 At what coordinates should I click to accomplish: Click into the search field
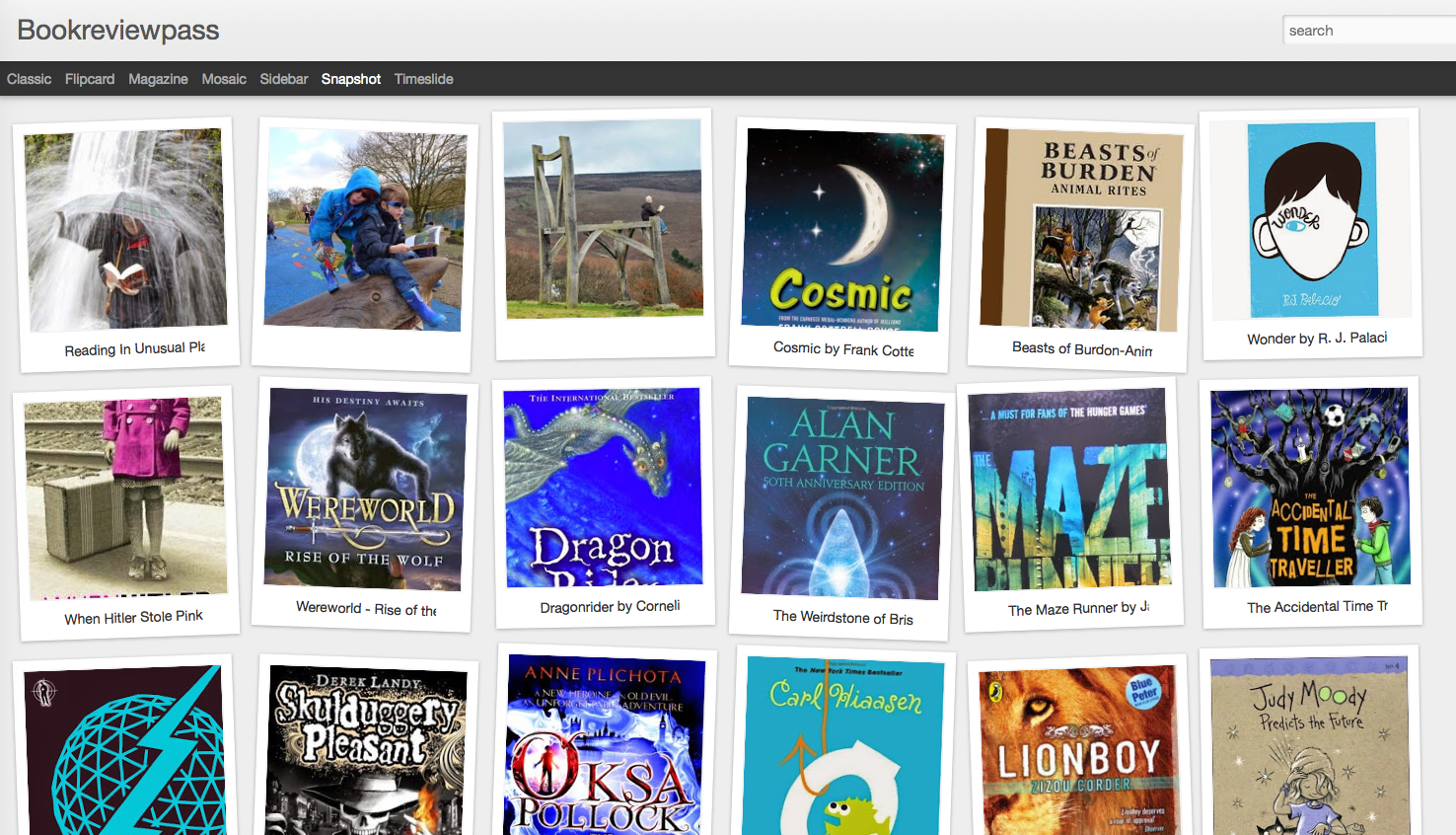[1370, 31]
